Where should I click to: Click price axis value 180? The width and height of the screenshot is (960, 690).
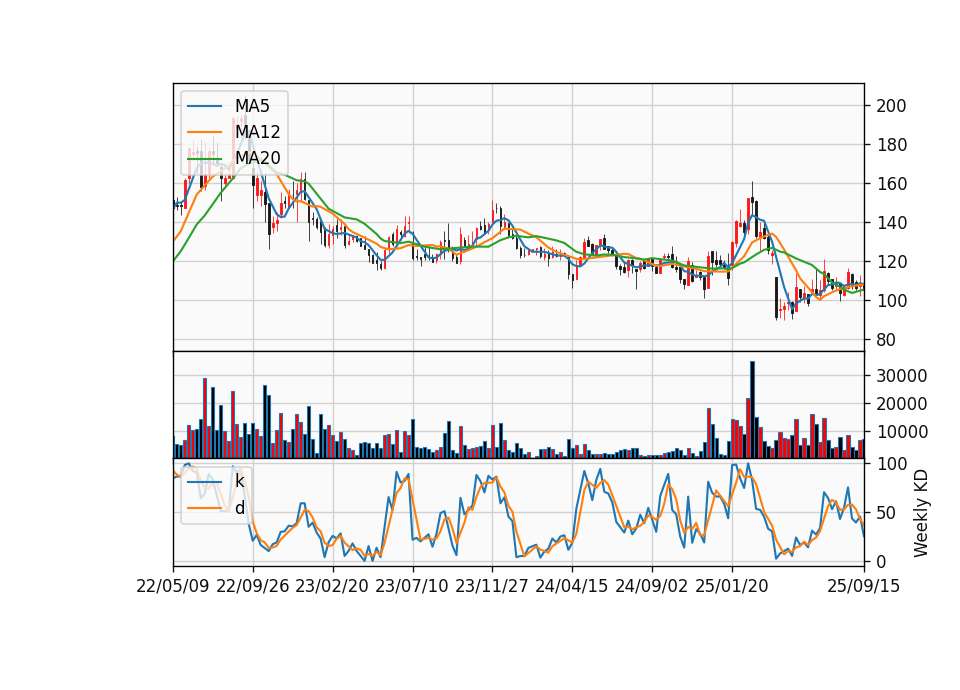click(891, 145)
